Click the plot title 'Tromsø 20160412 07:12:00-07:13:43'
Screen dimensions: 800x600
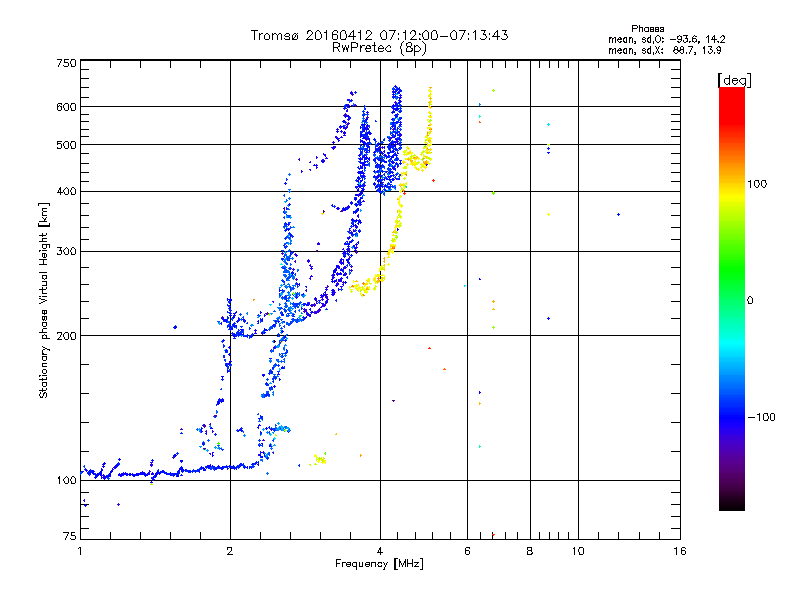point(379,35)
